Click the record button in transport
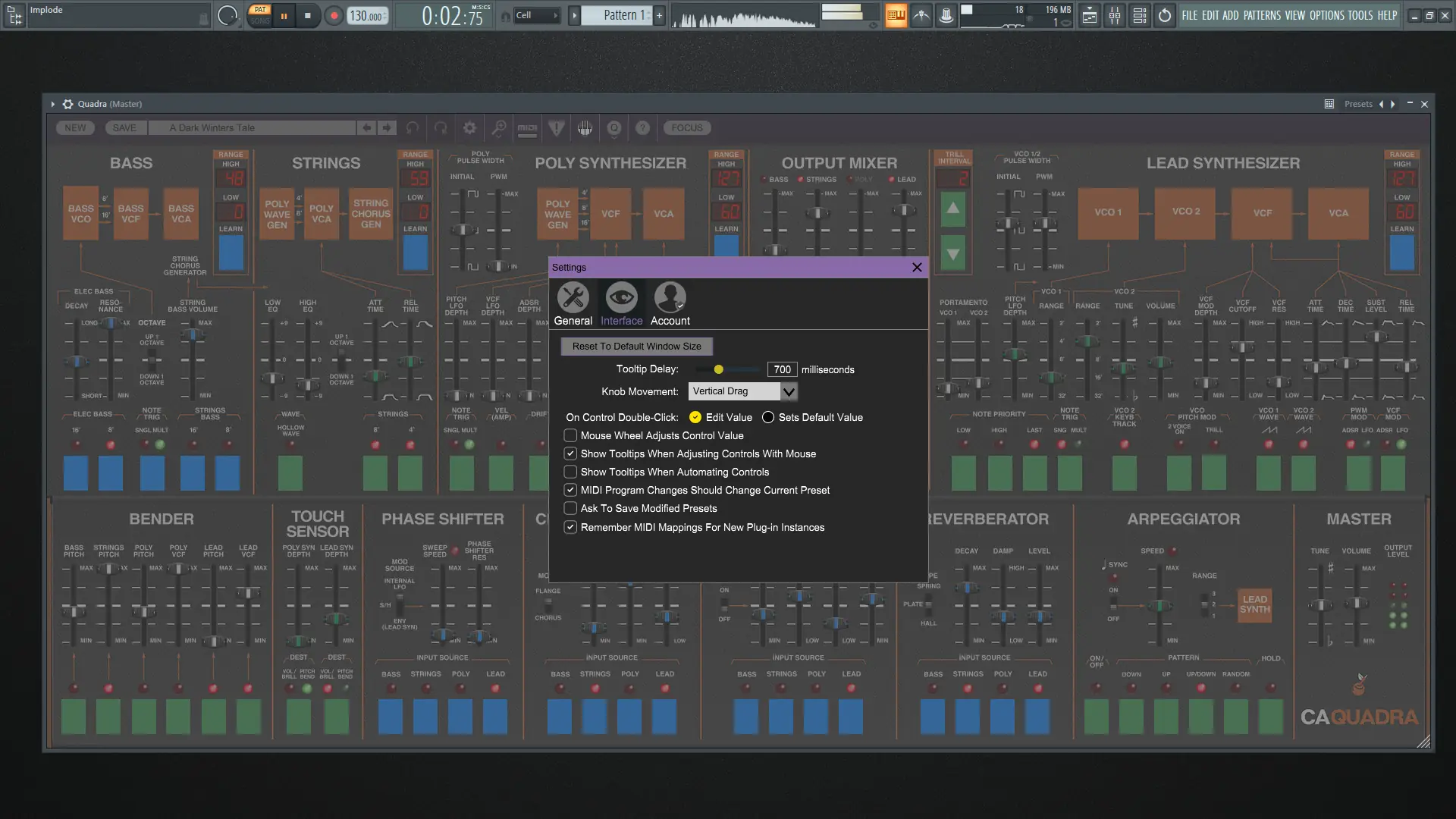 click(334, 15)
